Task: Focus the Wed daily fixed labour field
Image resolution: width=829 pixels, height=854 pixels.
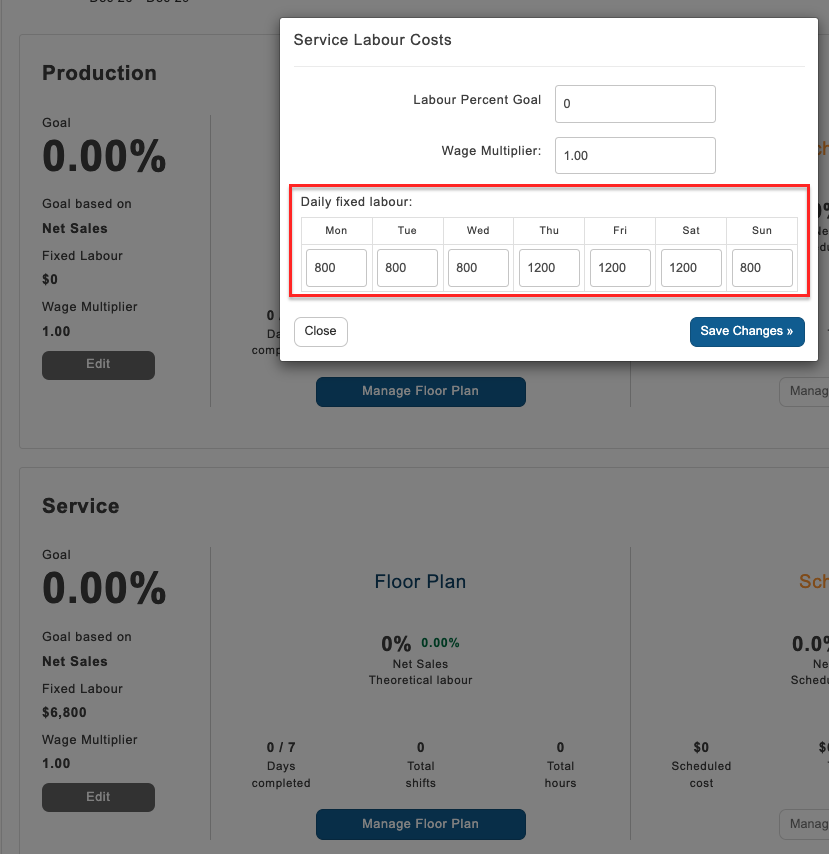Action: (478, 268)
